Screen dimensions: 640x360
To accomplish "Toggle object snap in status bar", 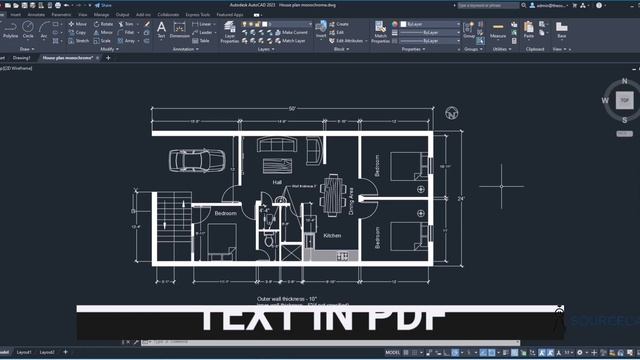I will coord(492,352).
